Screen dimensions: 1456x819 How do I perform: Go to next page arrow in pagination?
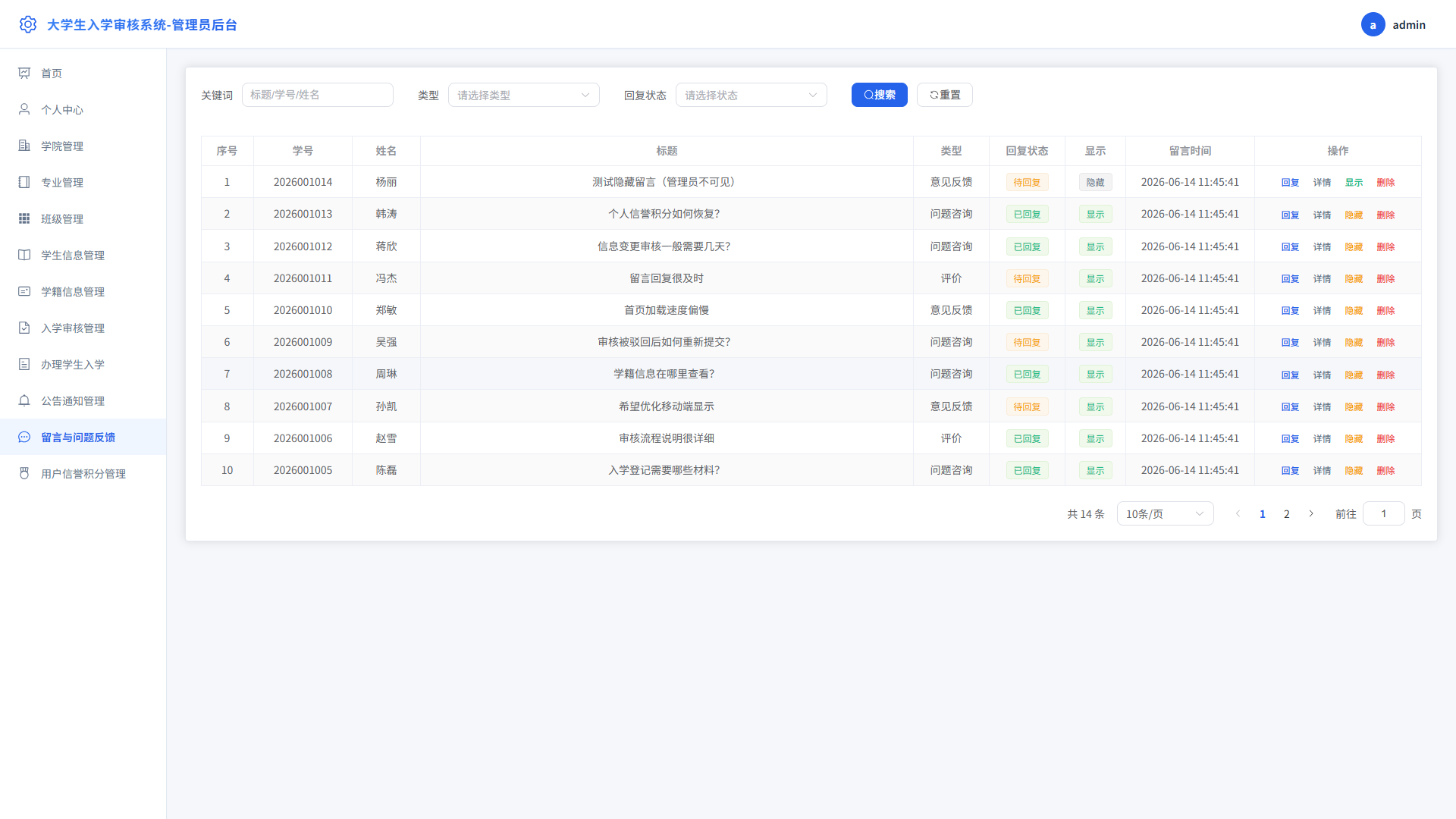point(1311,513)
